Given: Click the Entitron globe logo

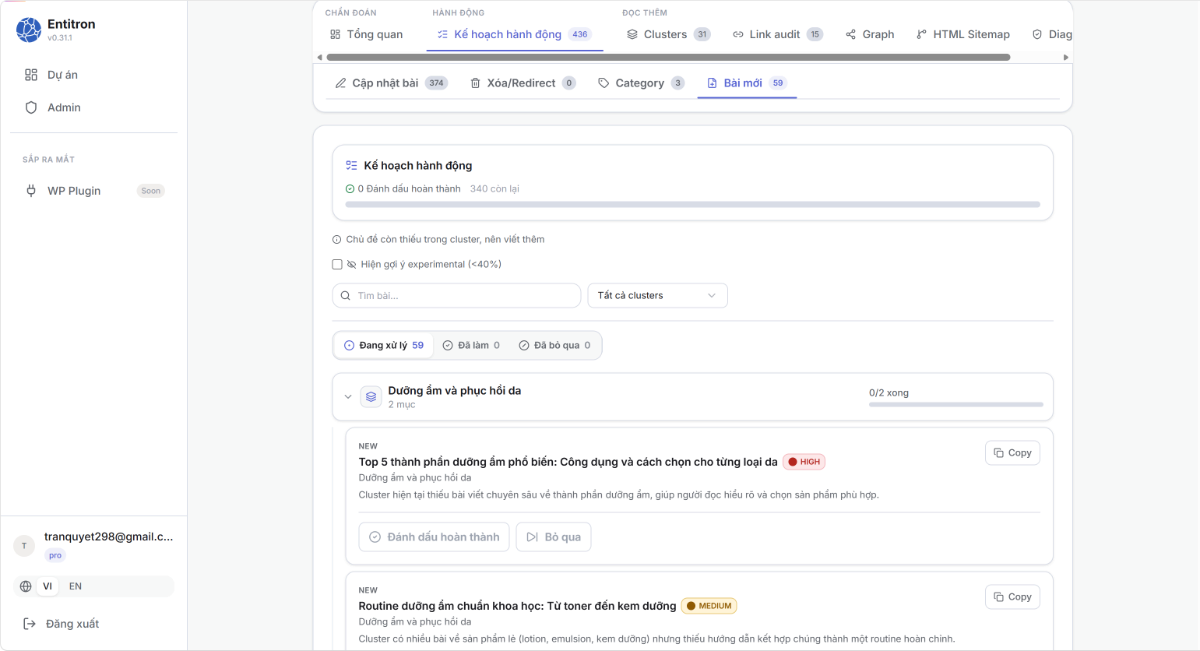Looking at the screenshot, I should 29,30.
